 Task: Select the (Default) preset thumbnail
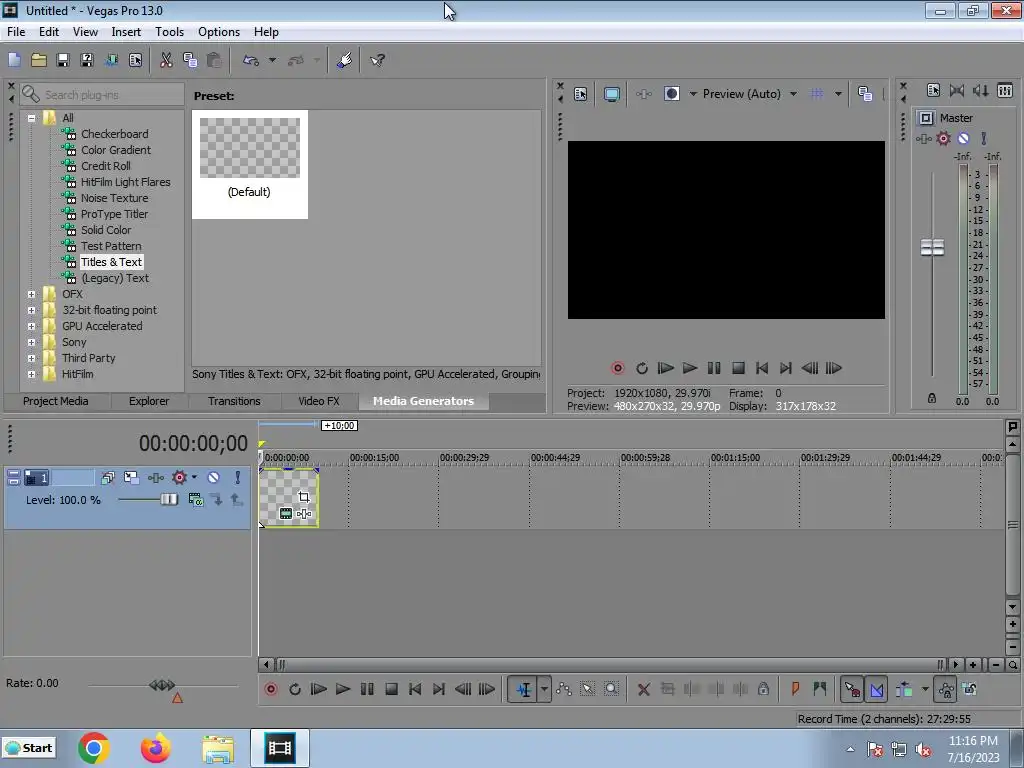pos(249,164)
